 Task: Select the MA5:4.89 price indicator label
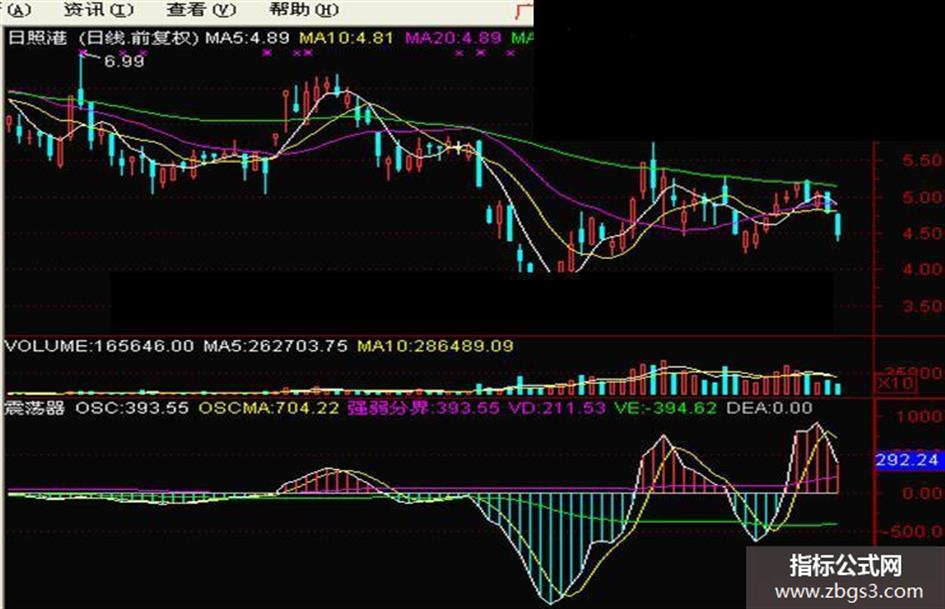pyautogui.click(x=247, y=38)
